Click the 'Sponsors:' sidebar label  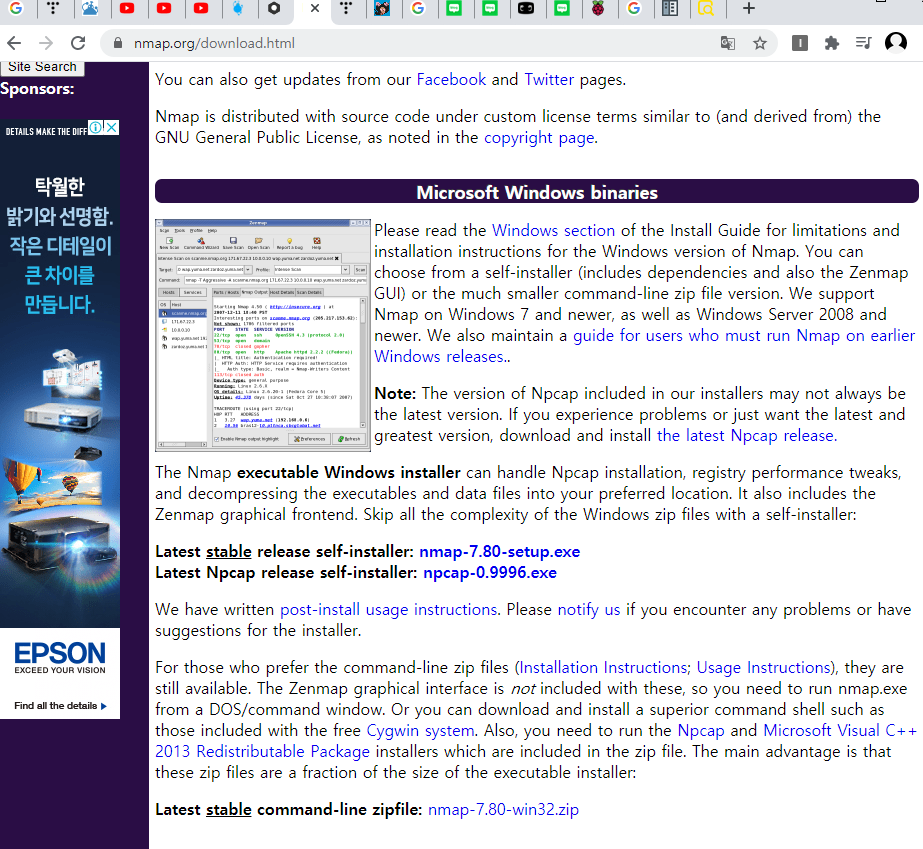(37, 89)
